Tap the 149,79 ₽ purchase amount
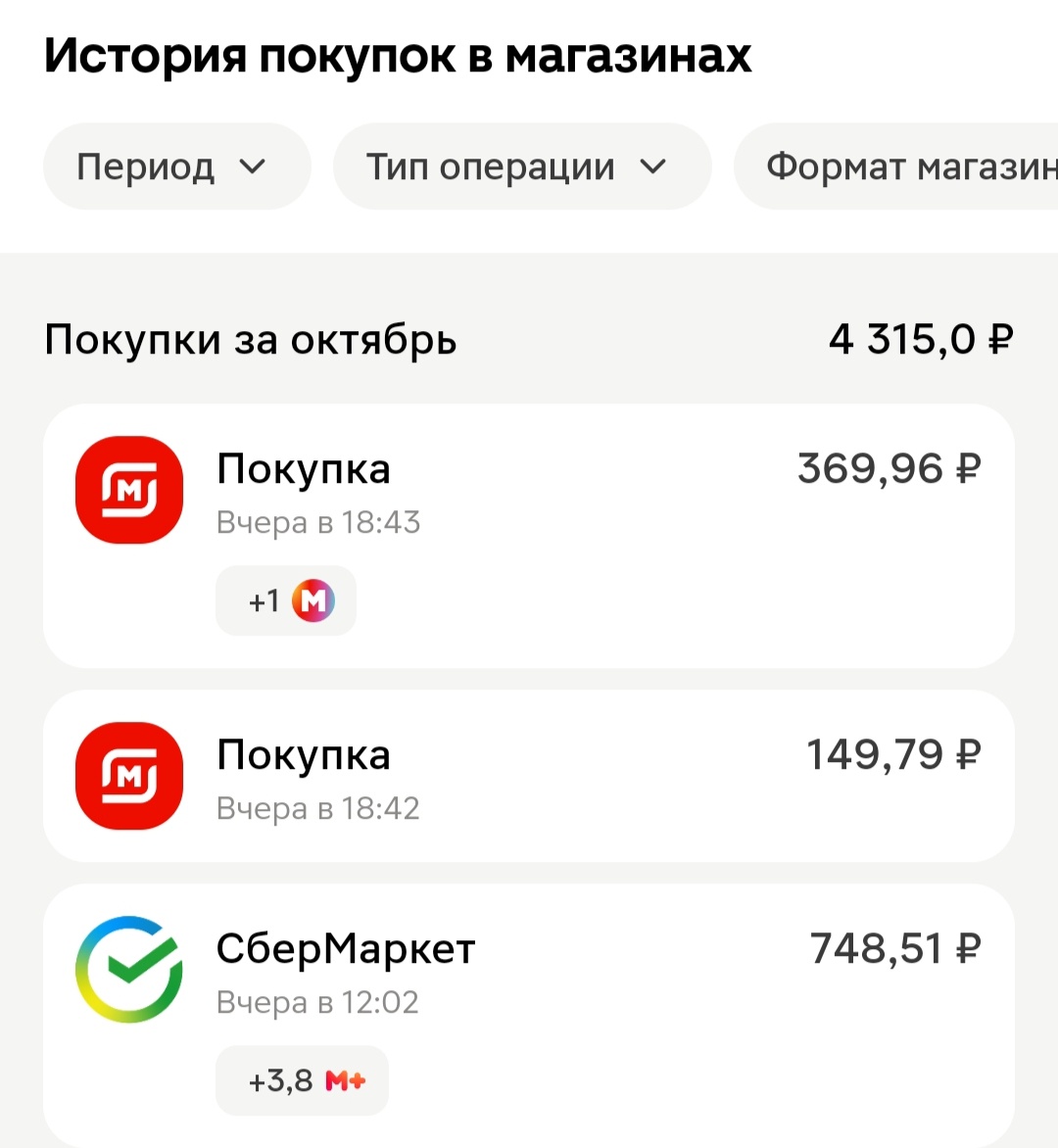Screen dimensions: 1058x1148 (892, 755)
